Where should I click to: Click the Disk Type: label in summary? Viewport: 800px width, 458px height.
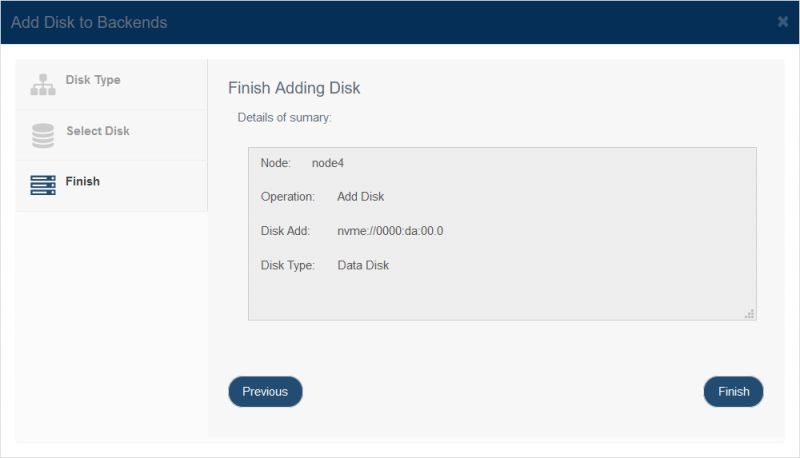pos(288,265)
